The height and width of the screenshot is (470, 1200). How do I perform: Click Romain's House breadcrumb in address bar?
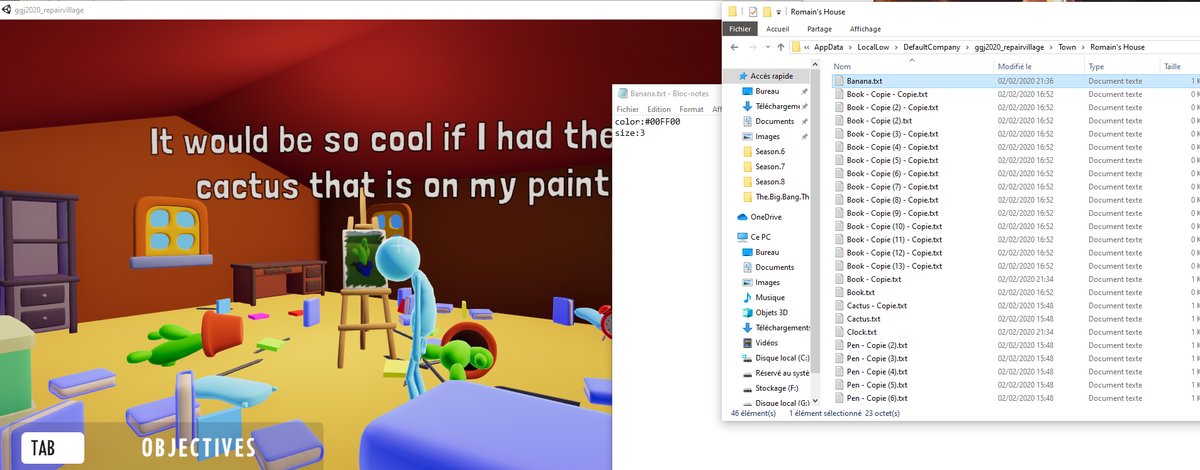pos(1117,47)
